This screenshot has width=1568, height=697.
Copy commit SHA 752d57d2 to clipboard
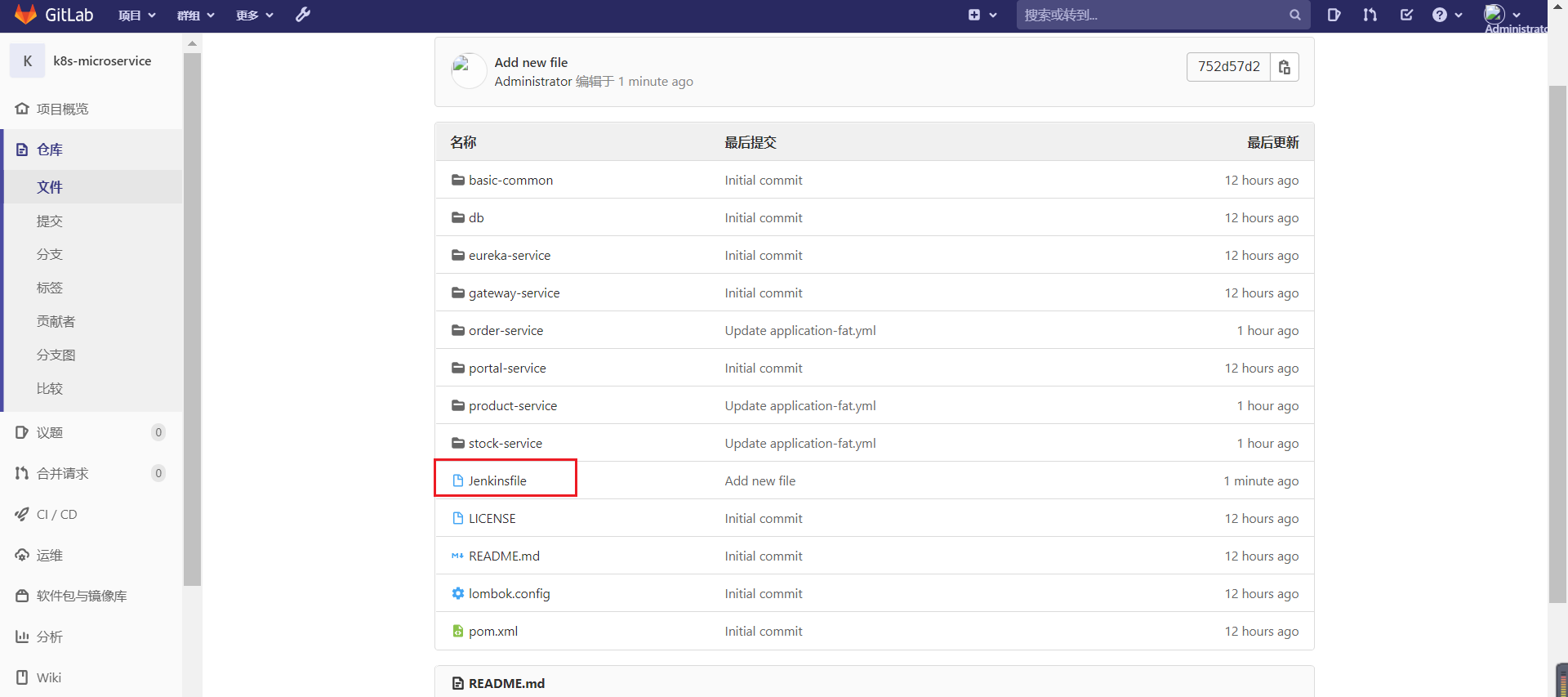pos(1284,67)
